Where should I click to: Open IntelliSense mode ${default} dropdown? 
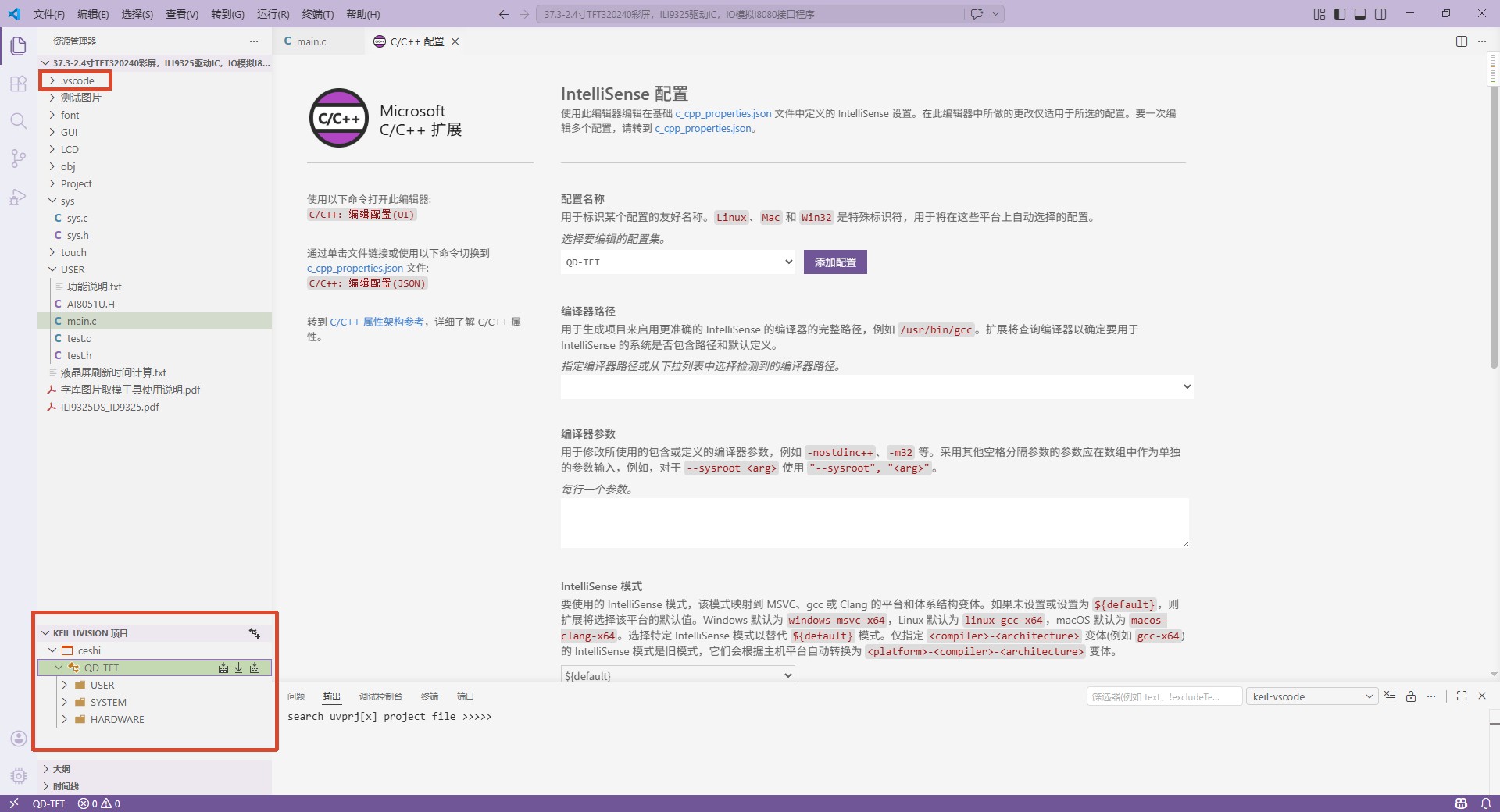pos(678,675)
